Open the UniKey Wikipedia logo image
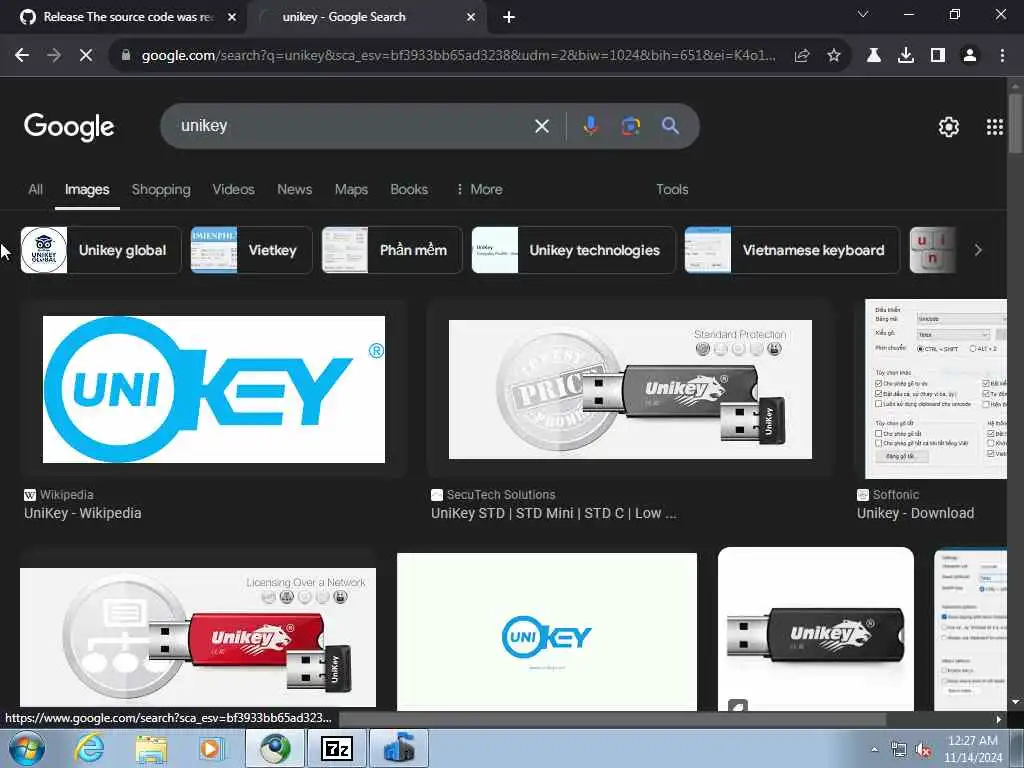Screen dimensions: 1024x768 pos(214,389)
